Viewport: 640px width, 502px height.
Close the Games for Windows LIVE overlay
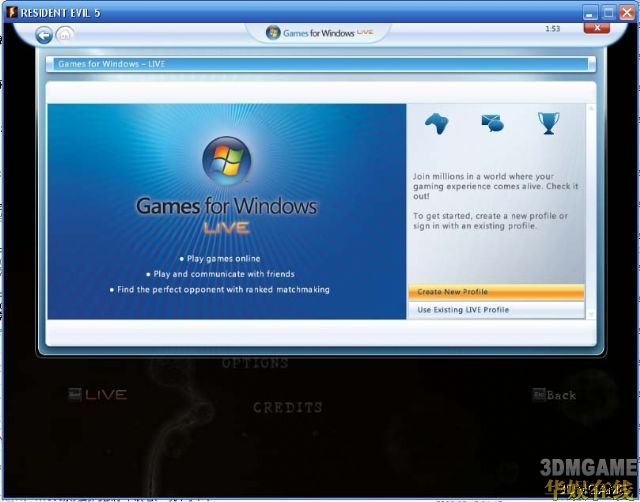coord(597,28)
